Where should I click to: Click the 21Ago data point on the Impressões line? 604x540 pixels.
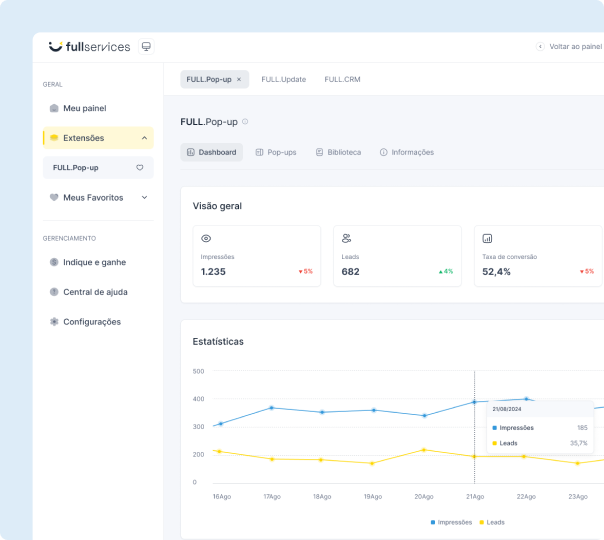coord(474,402)
